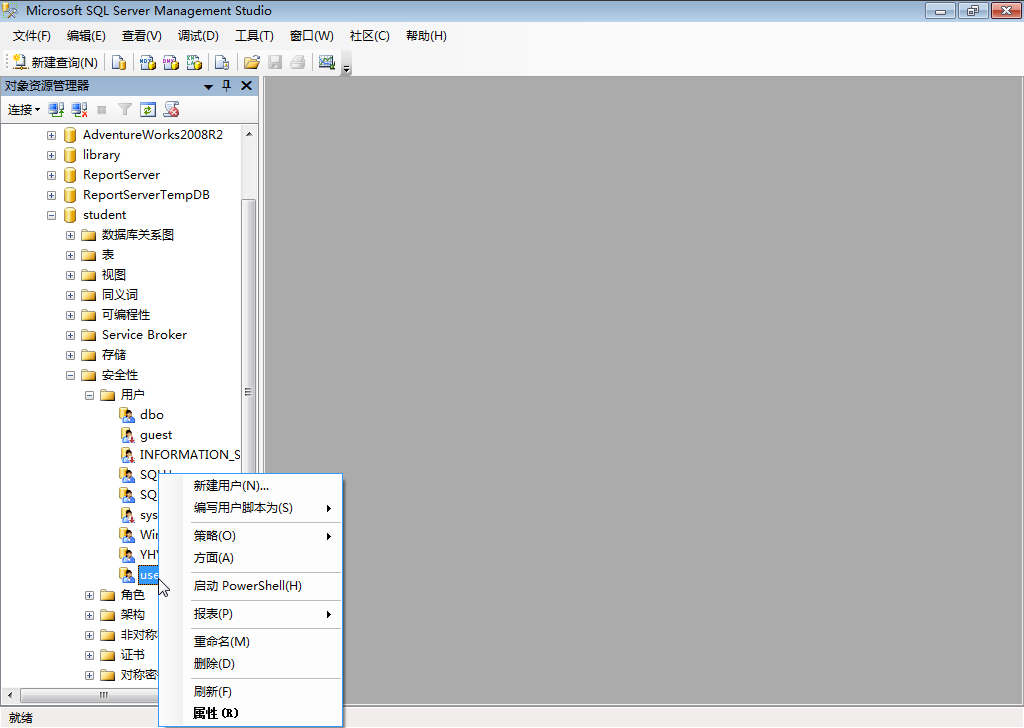Expand the ReportServer database node
The height and width of the screenshot is (728, 1024).
52,175
